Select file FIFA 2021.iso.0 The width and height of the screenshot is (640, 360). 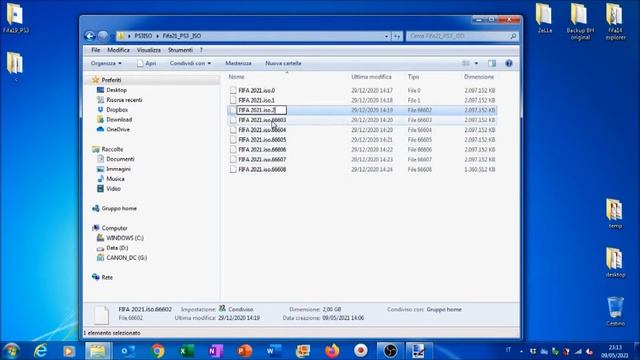pyautogui.click(x=256, y=90)
